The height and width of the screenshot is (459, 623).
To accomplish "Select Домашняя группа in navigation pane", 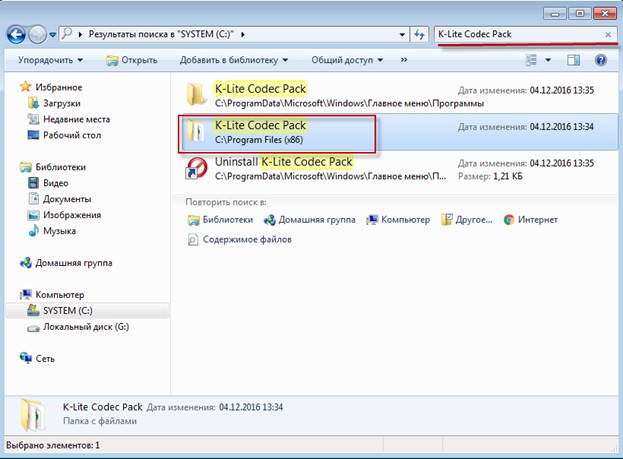I will click(74, 263).
